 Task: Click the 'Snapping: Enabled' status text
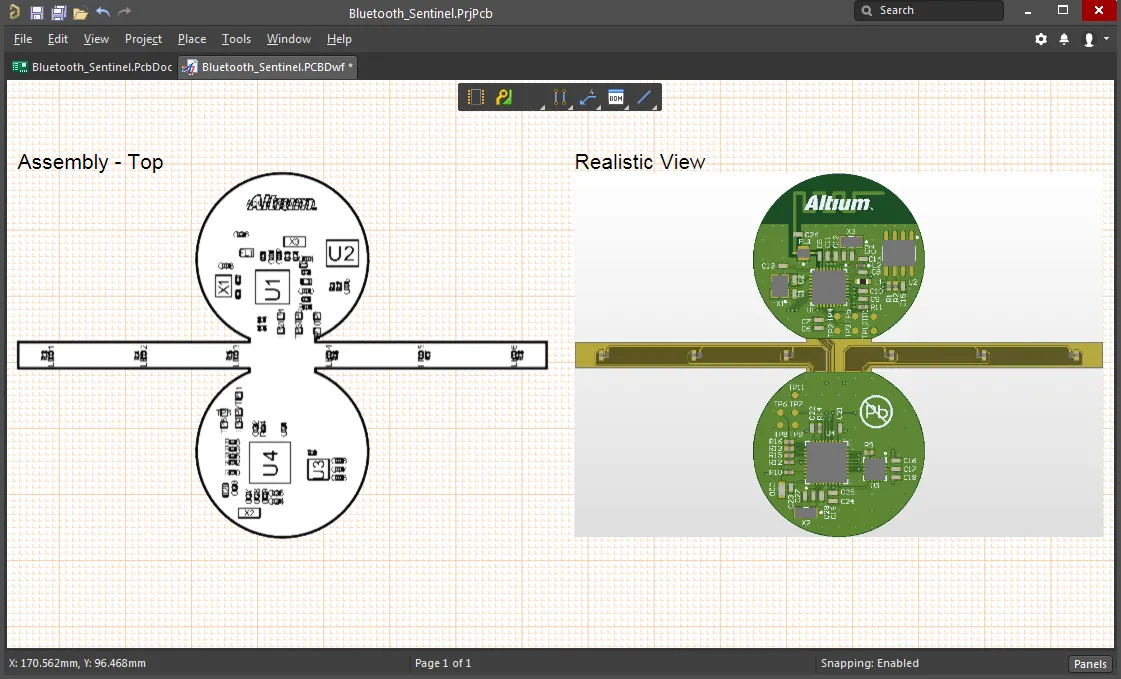click(x=869, y=663)
